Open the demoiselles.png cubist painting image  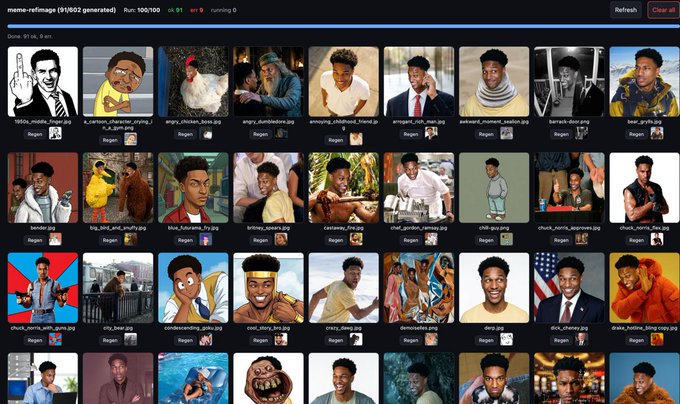tap(419, 288)
